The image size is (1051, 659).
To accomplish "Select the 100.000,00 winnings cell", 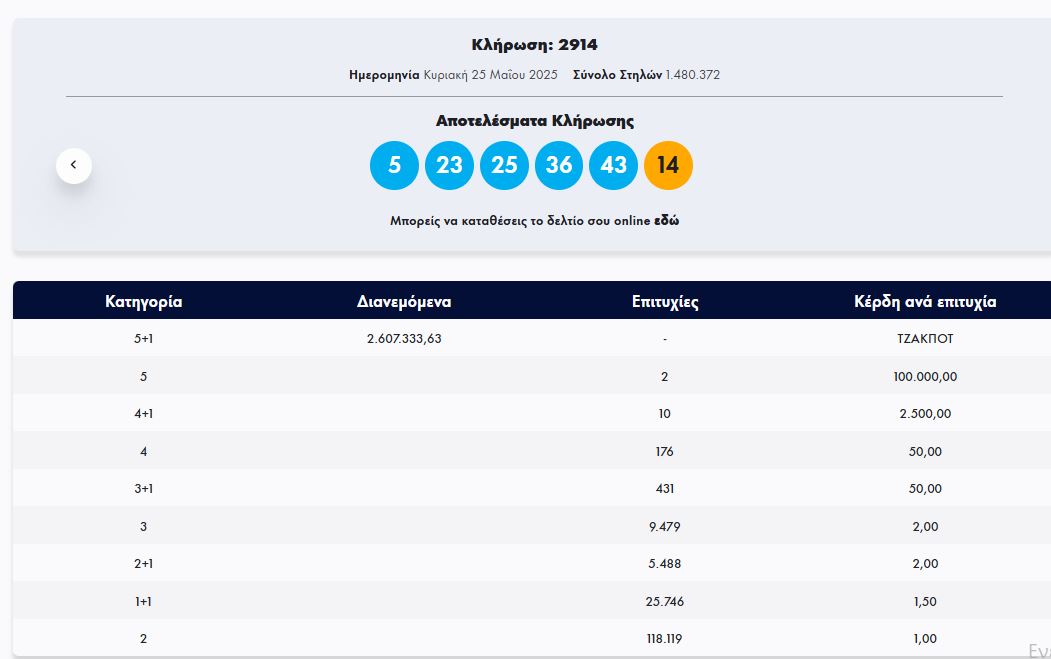I will 925,377.
